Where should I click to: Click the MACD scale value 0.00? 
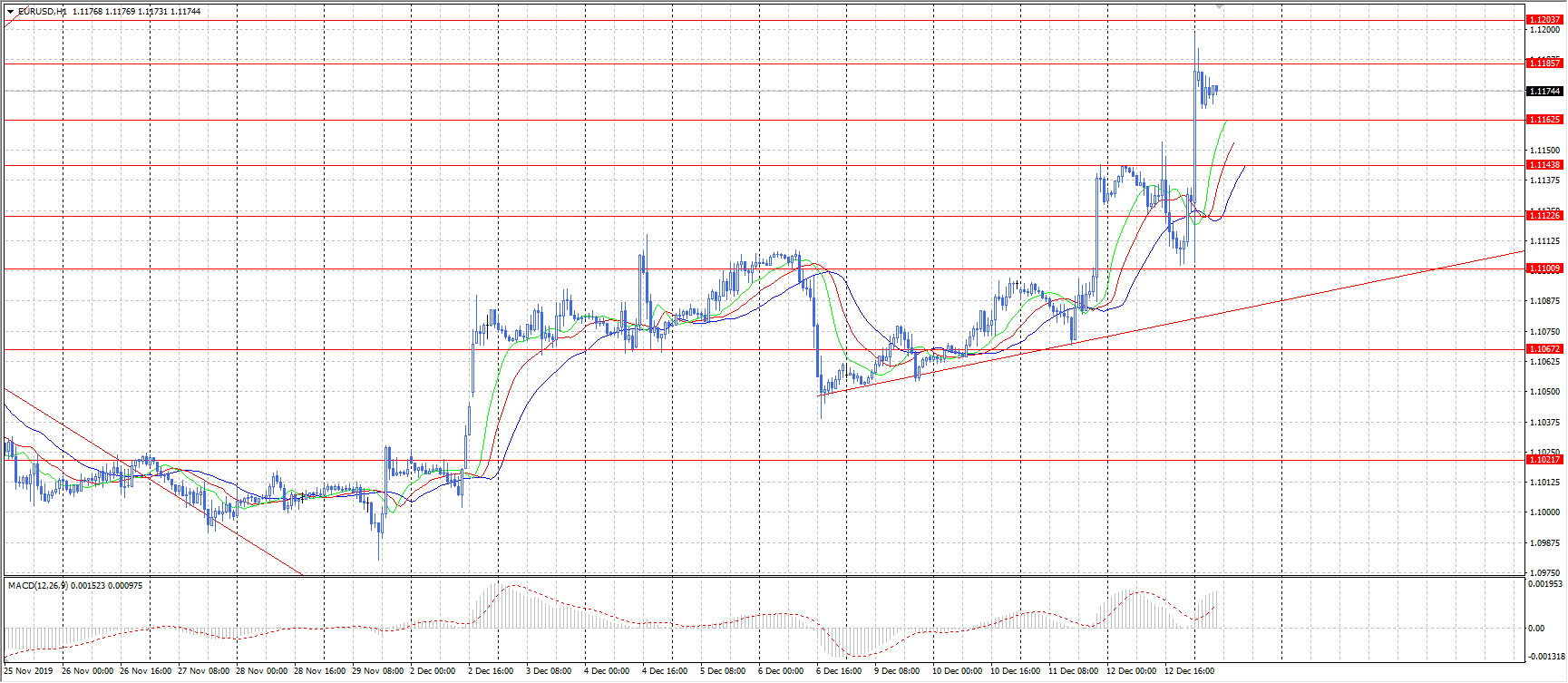click(x=1536, y=629)
